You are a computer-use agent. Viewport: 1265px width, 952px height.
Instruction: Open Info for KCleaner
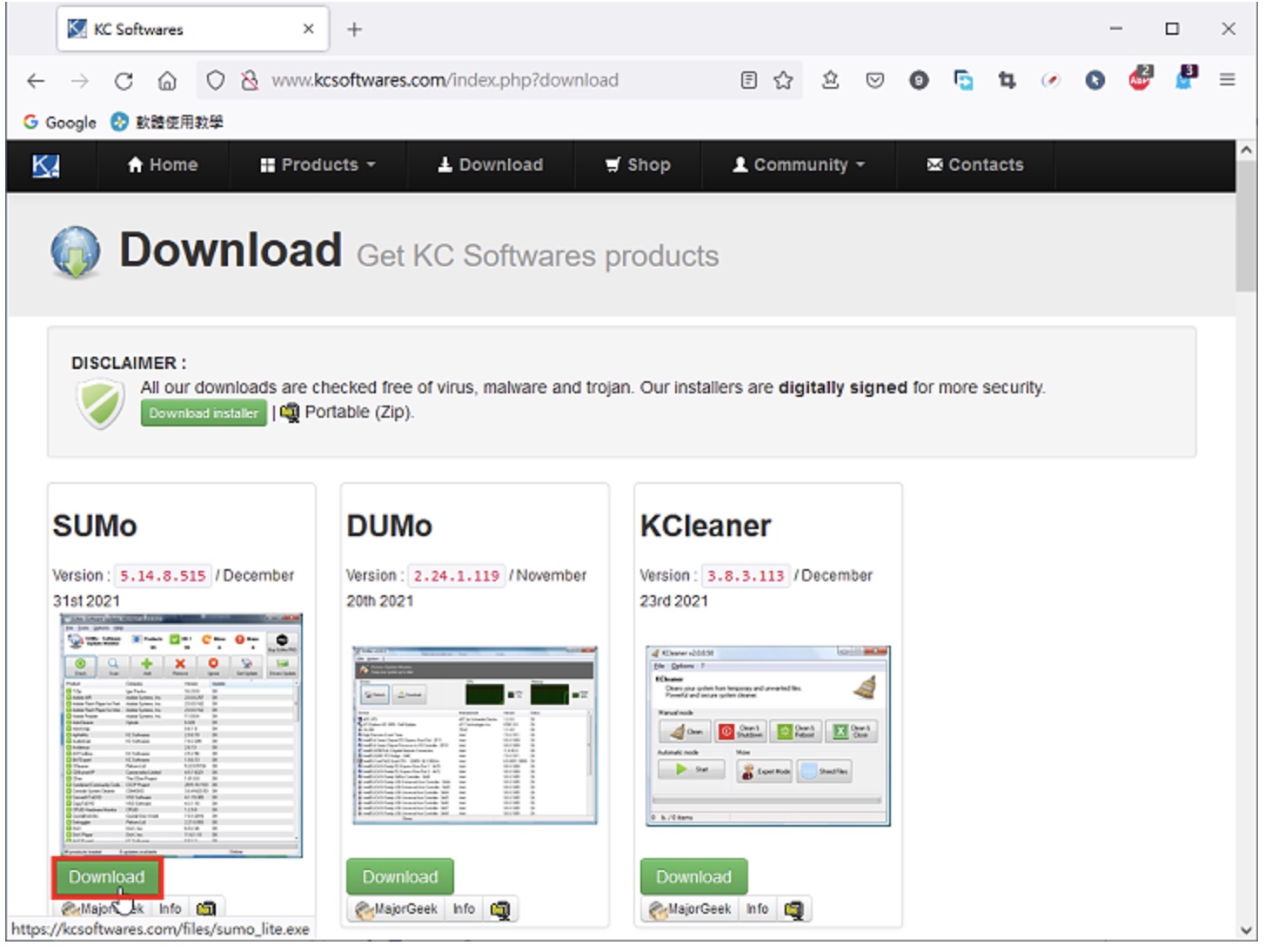coord(757,909)
